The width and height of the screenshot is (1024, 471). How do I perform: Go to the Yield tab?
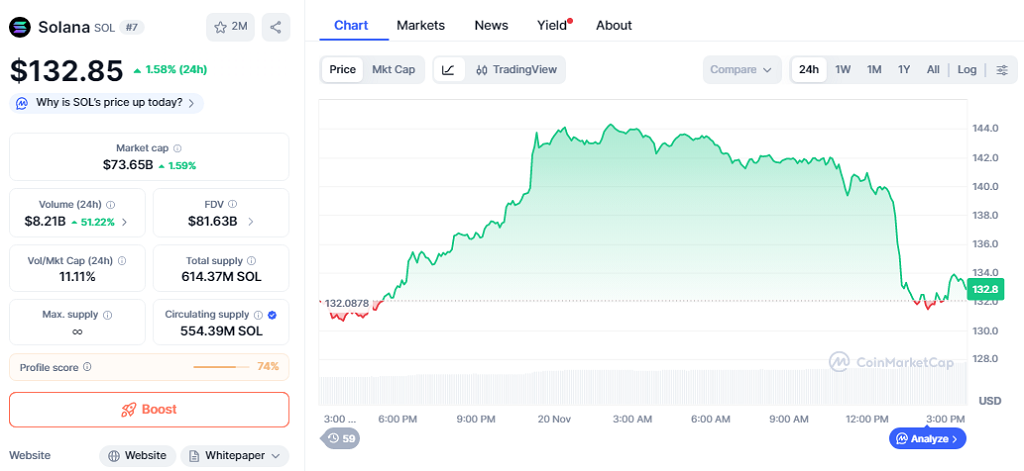tap(552, 25)
